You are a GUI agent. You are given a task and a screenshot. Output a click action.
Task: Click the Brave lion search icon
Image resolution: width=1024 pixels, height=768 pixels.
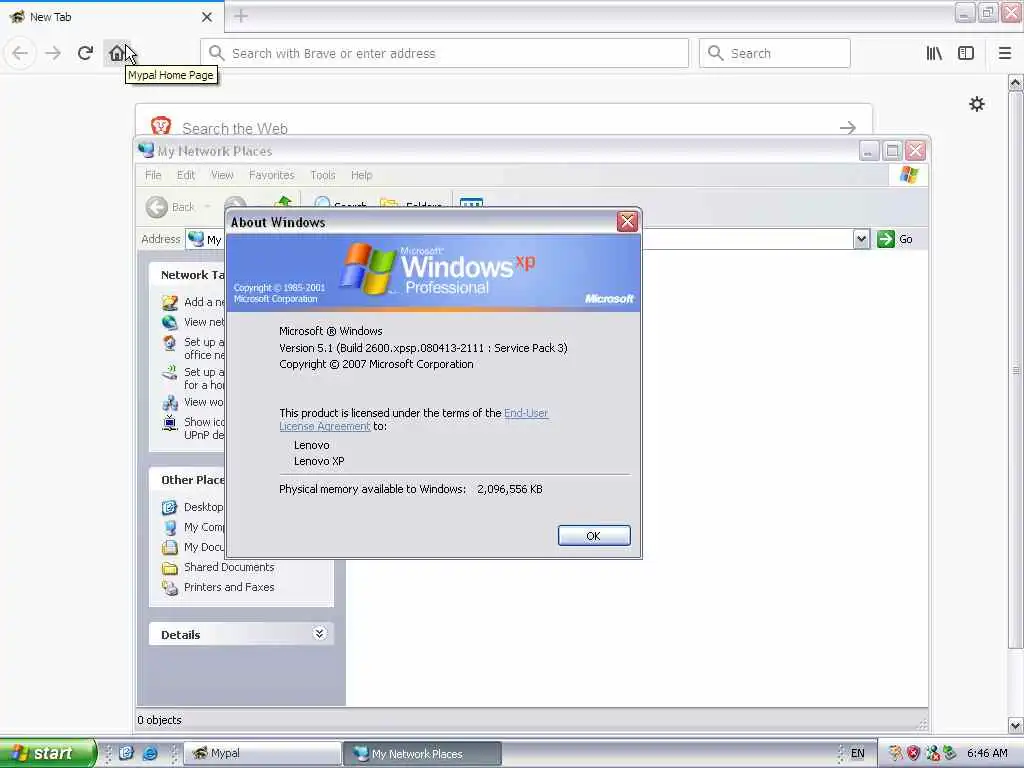tap(161, 125)
